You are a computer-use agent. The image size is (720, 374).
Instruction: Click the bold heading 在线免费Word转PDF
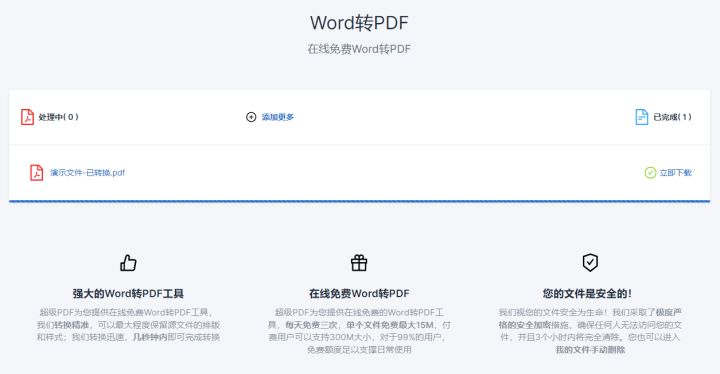359,294
